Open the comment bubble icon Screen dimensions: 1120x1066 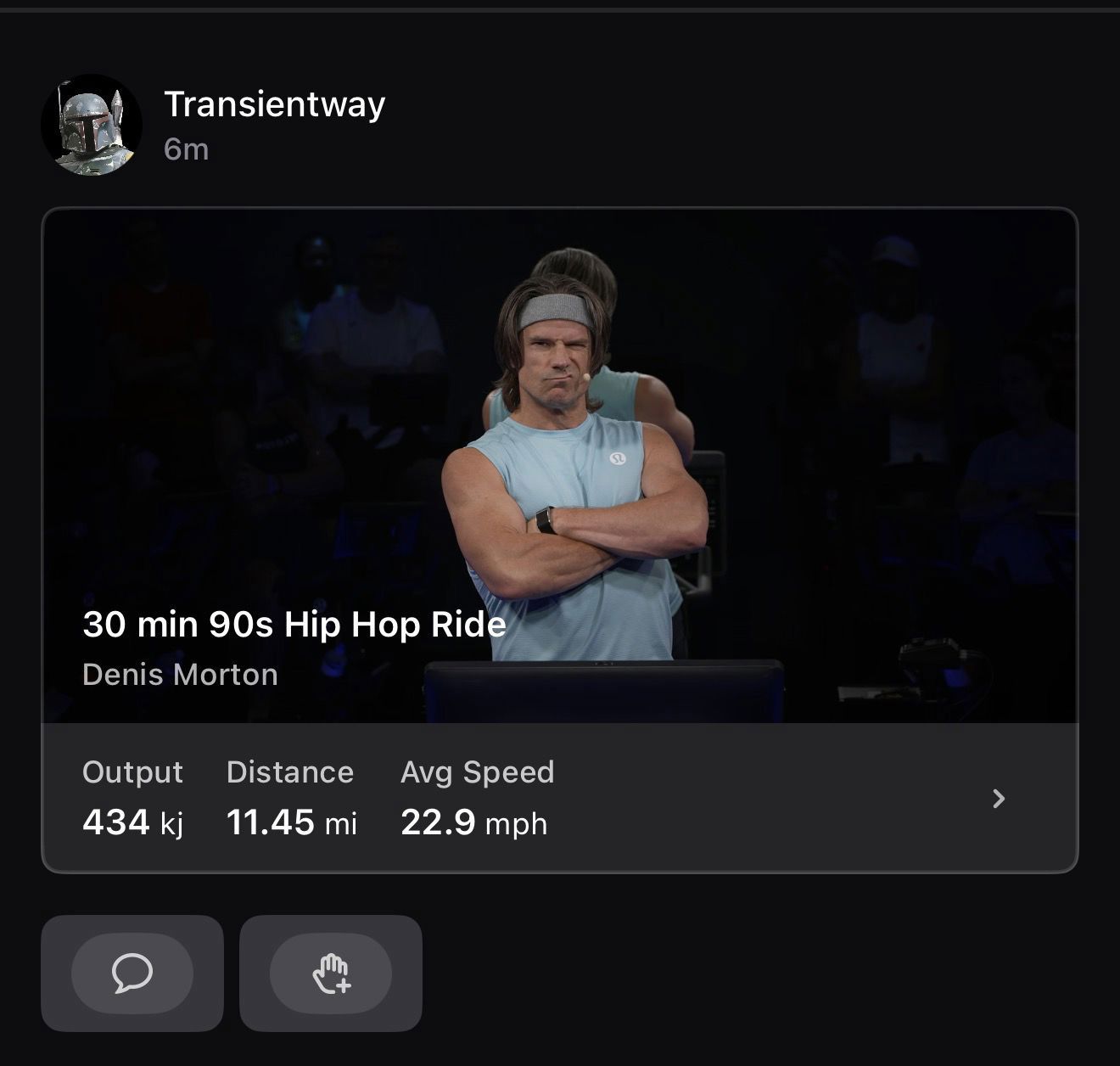click(132, 973)
